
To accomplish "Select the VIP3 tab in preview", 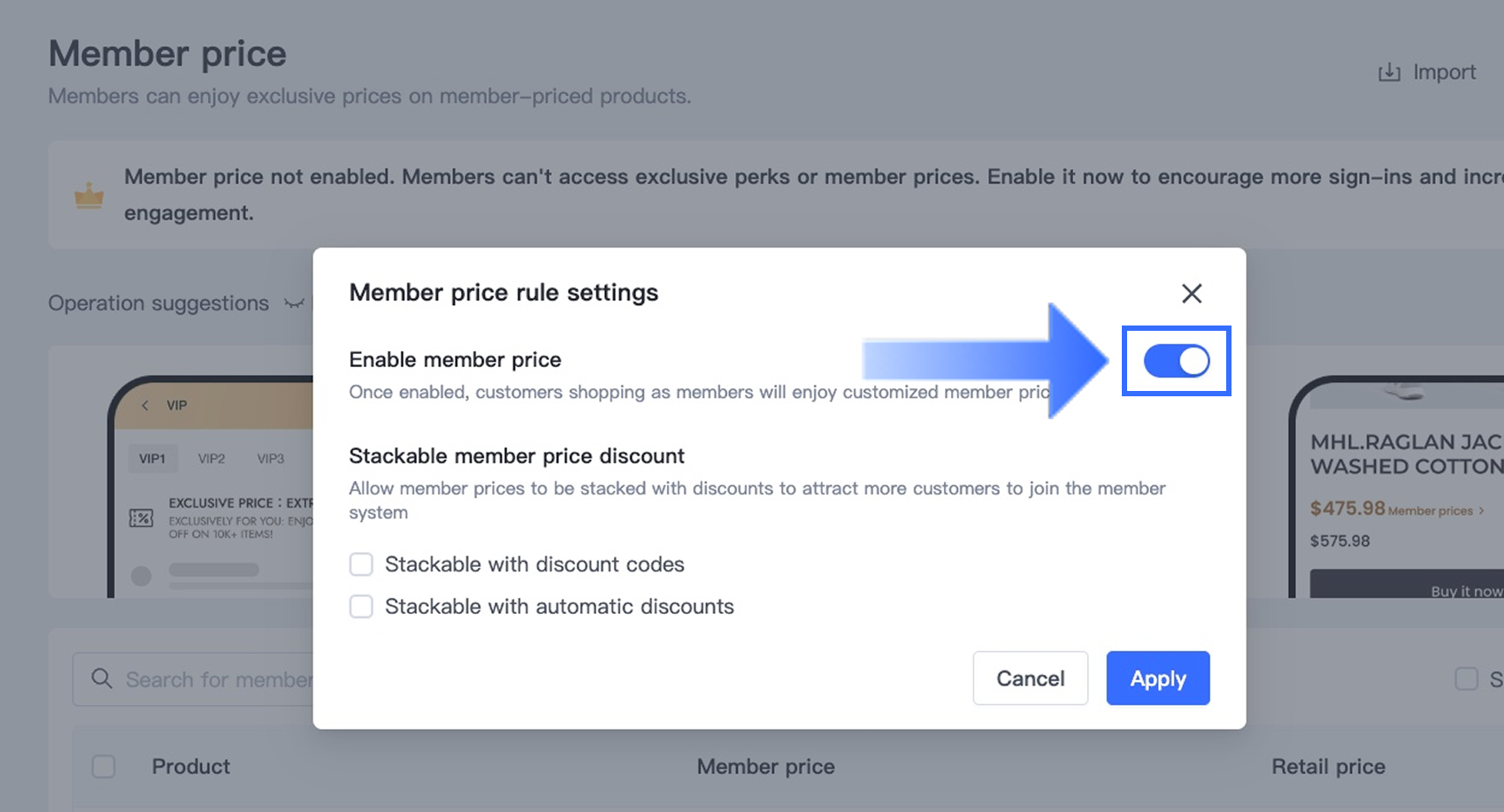I will tap(271, 458).
